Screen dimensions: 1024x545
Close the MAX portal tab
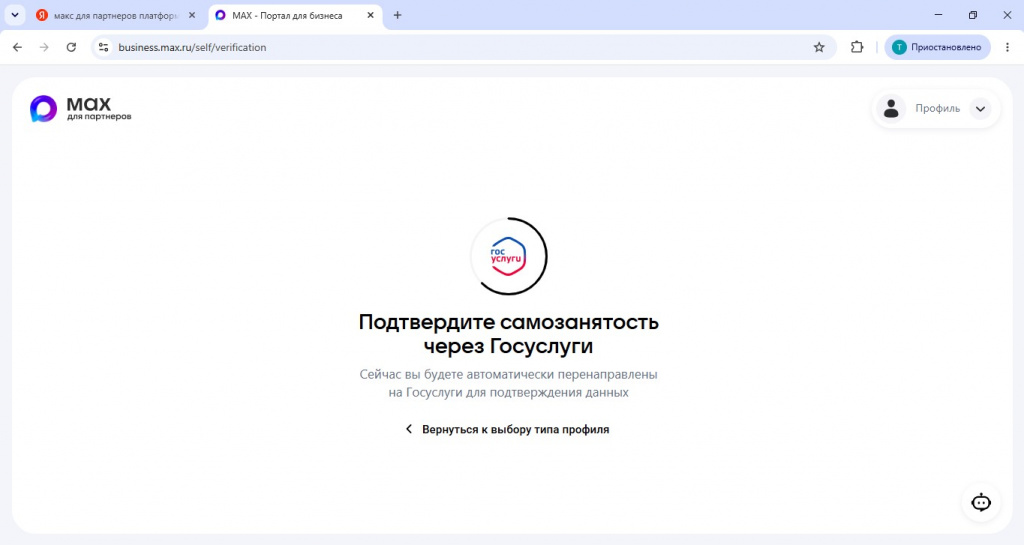[370, 15]
